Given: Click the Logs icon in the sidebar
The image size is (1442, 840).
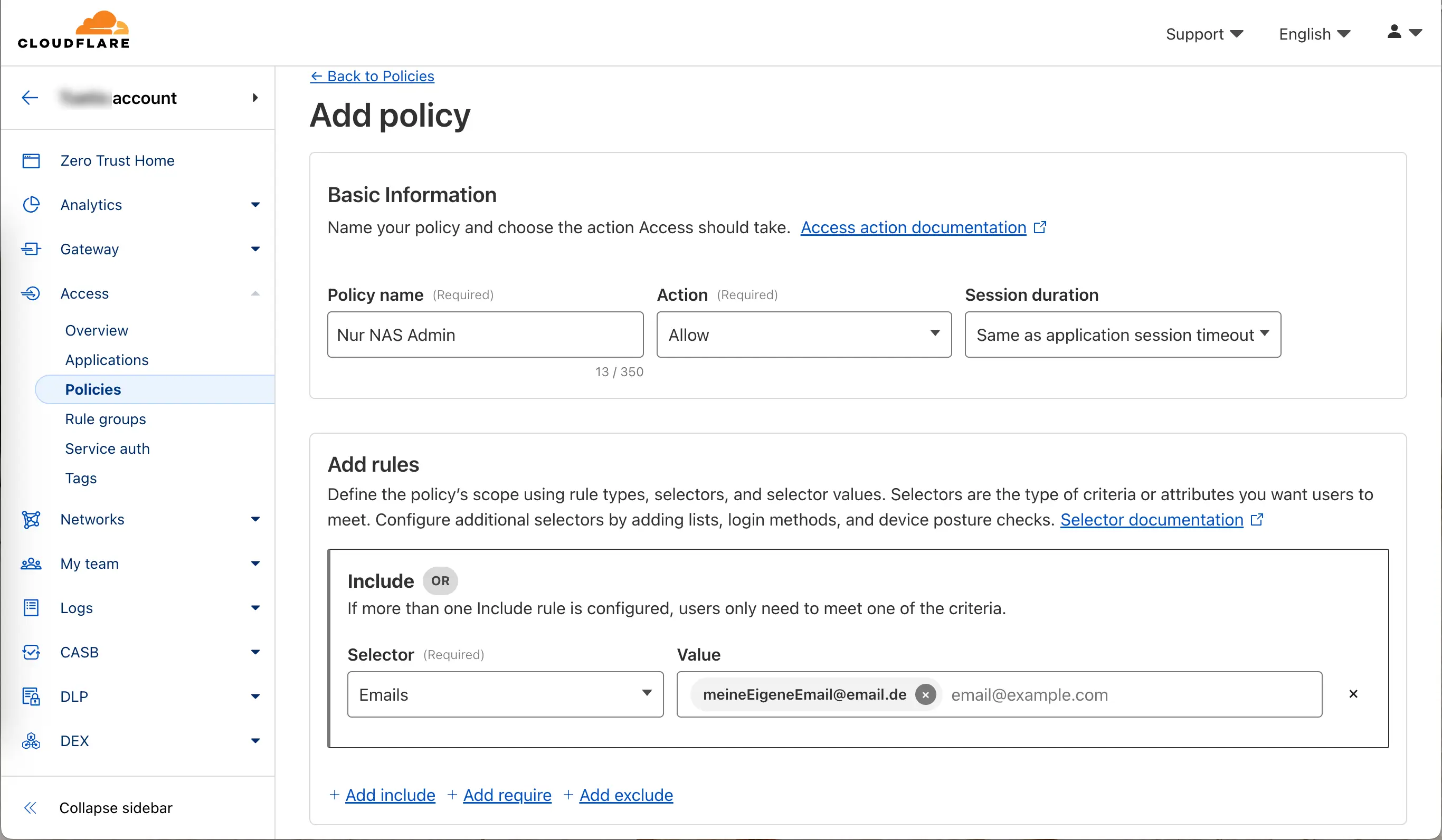Looking at the screenshot, I should tap(31, 608).
